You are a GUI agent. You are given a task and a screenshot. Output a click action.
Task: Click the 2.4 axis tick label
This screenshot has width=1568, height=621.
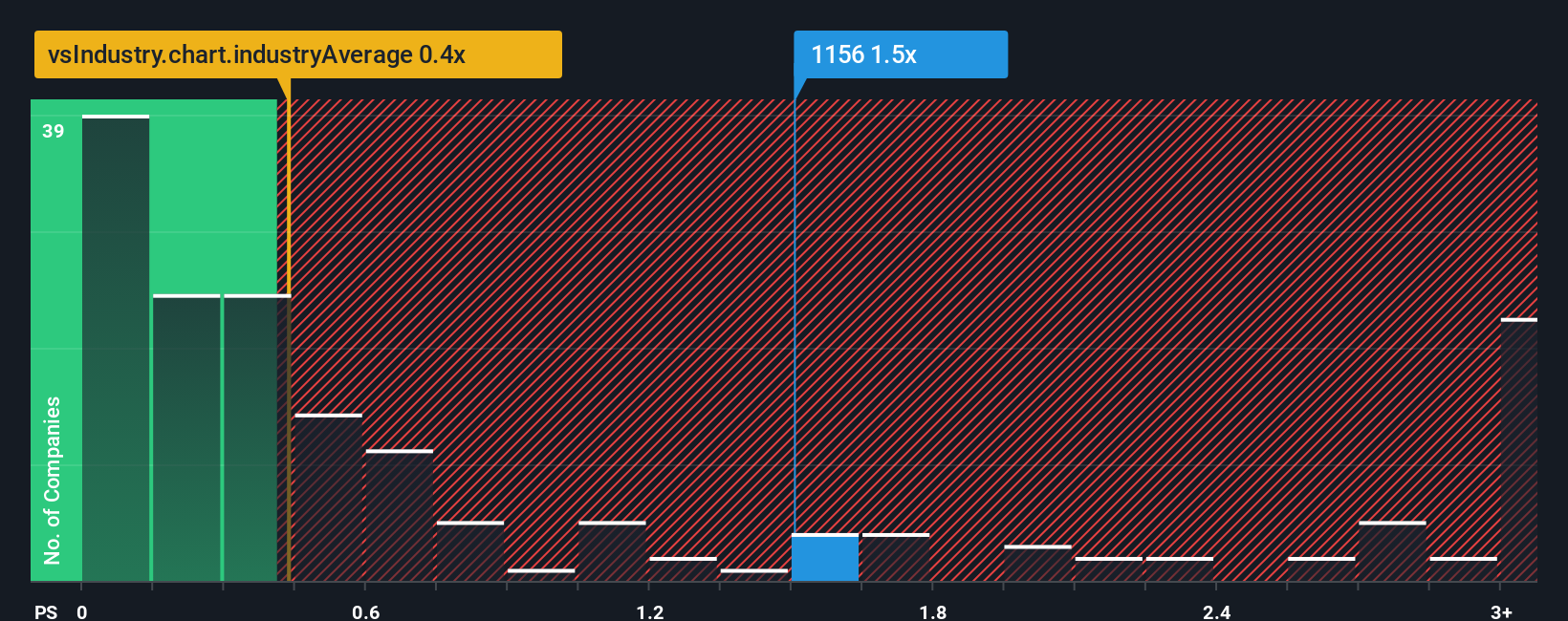(x=1217, y=611)
